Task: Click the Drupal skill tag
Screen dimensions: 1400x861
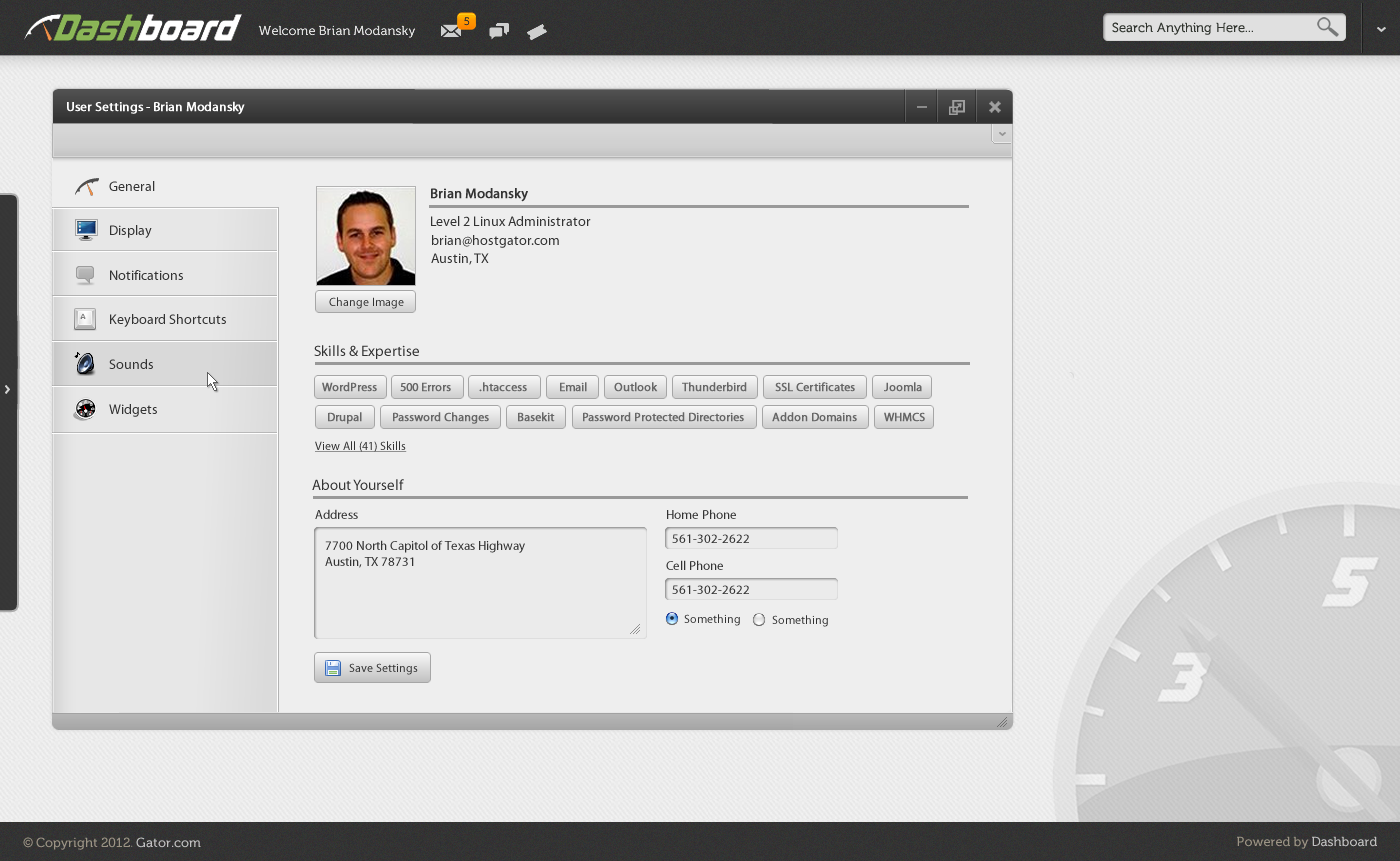Action: [345, 417]
